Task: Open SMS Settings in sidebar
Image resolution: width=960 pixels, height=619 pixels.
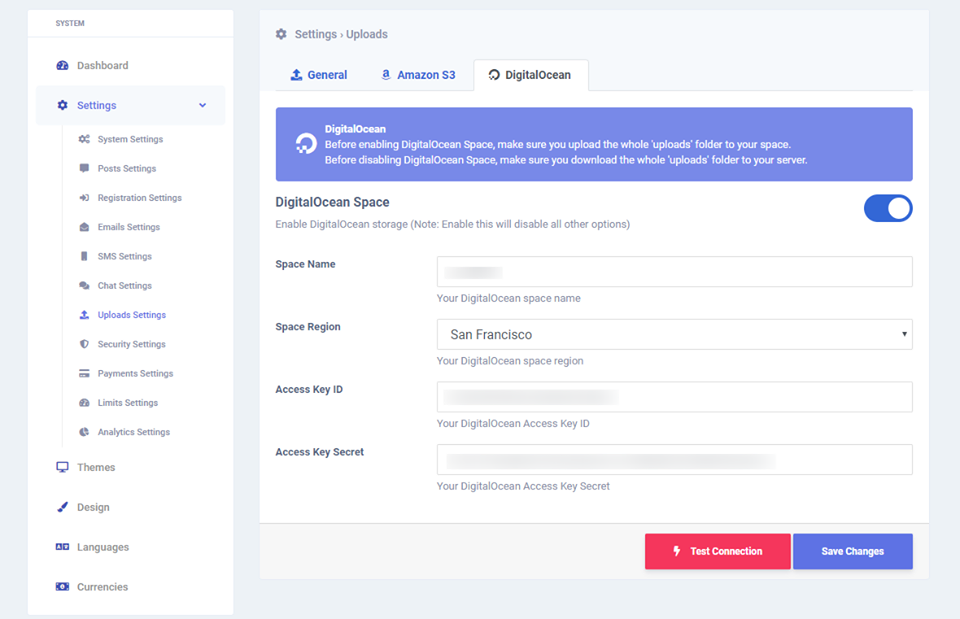Action: tap(125, 257)
